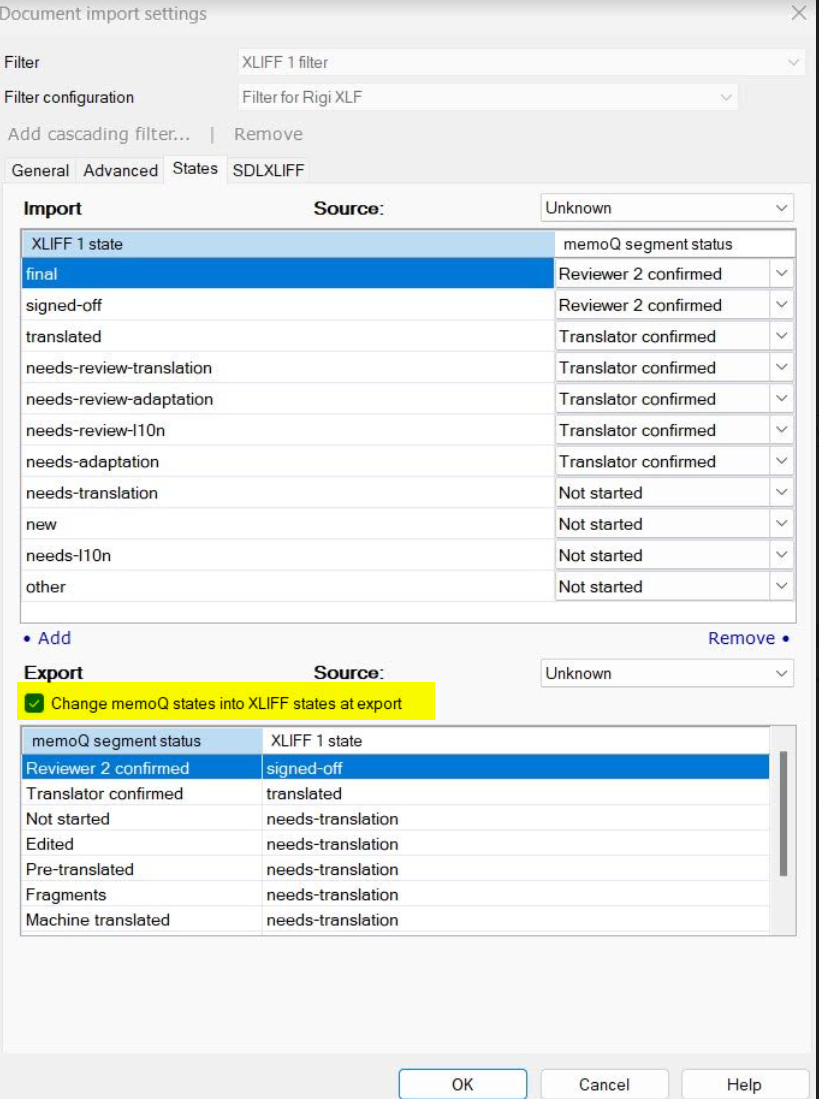Open the Import Source dropdown
Screen dimensions: 819x1099
point(666,208)
